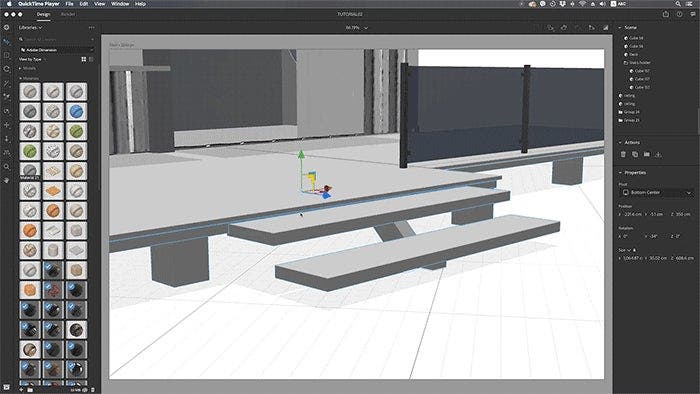
Task: Click the add plus icon at the Libraries panel bottom
Action: 21,390
